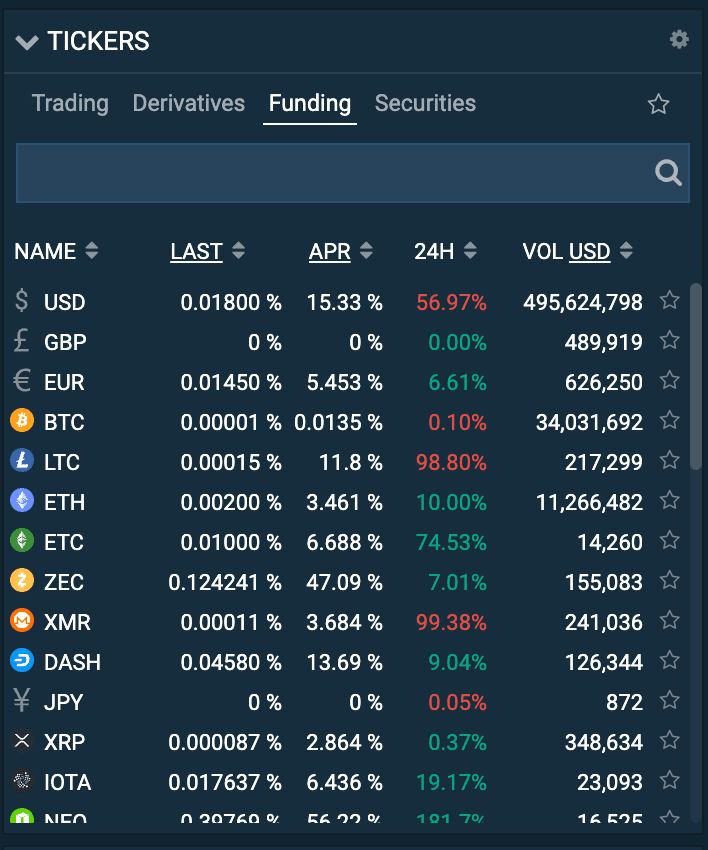Switch to the Trading tab
The width and height of the screenshot is (708, 850).
pos(70,103)
